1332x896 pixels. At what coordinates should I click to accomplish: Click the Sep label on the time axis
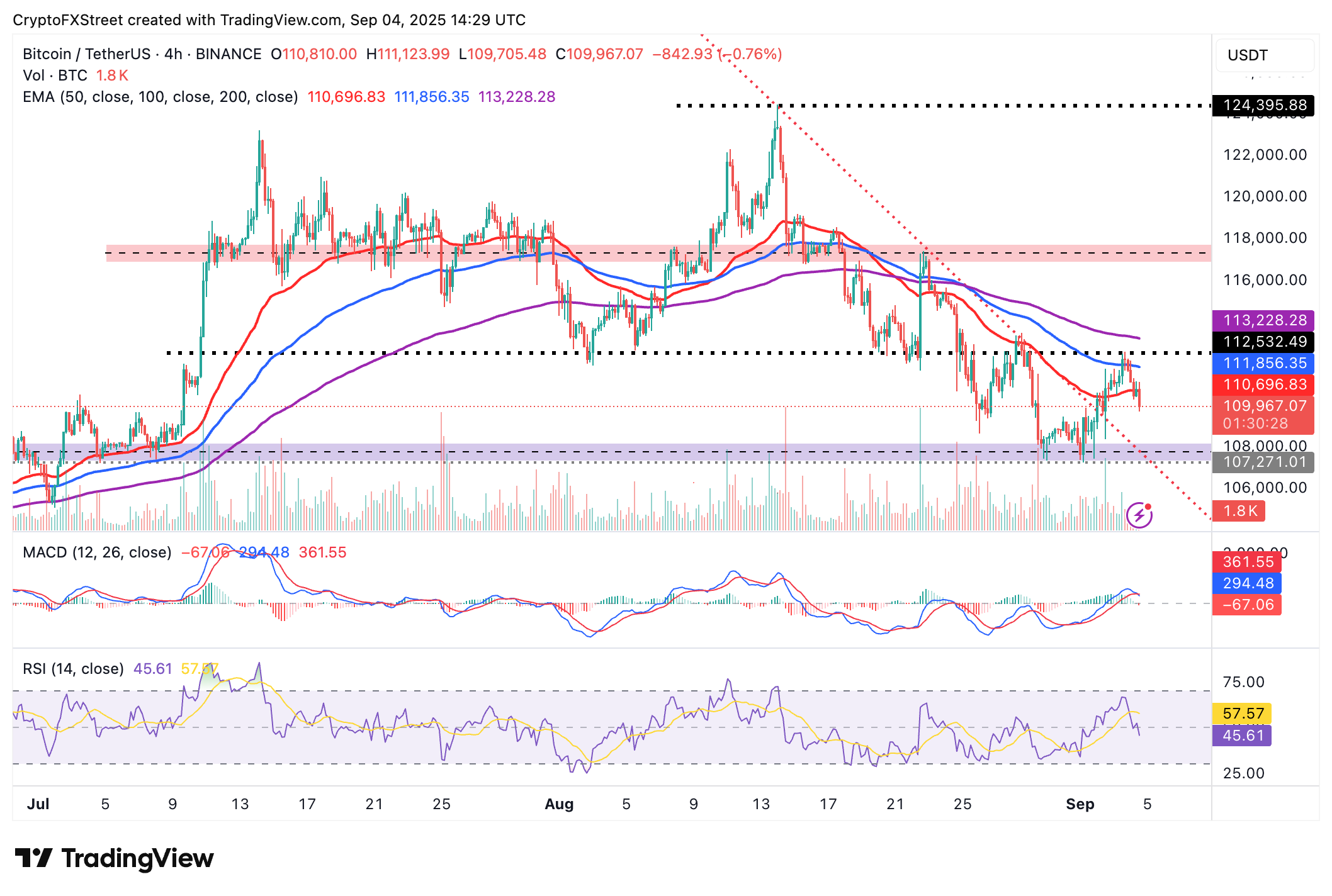(x=1080, y=804)
